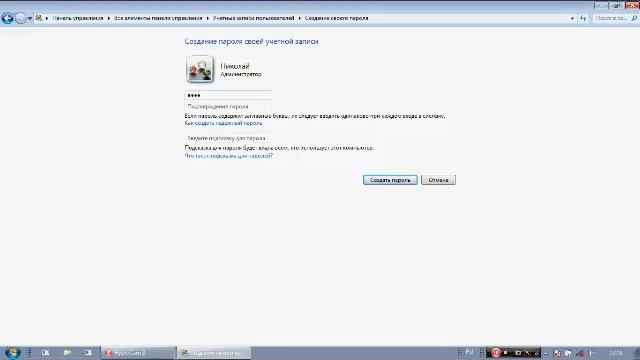Show hidden tray icons arrow
Screen dimensions: 640x360
(x=546, y=353)
